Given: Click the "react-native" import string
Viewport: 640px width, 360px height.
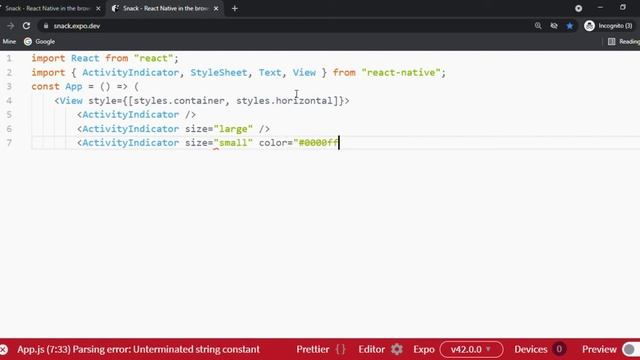Looking at the screenshot, I should click(401, 73).
